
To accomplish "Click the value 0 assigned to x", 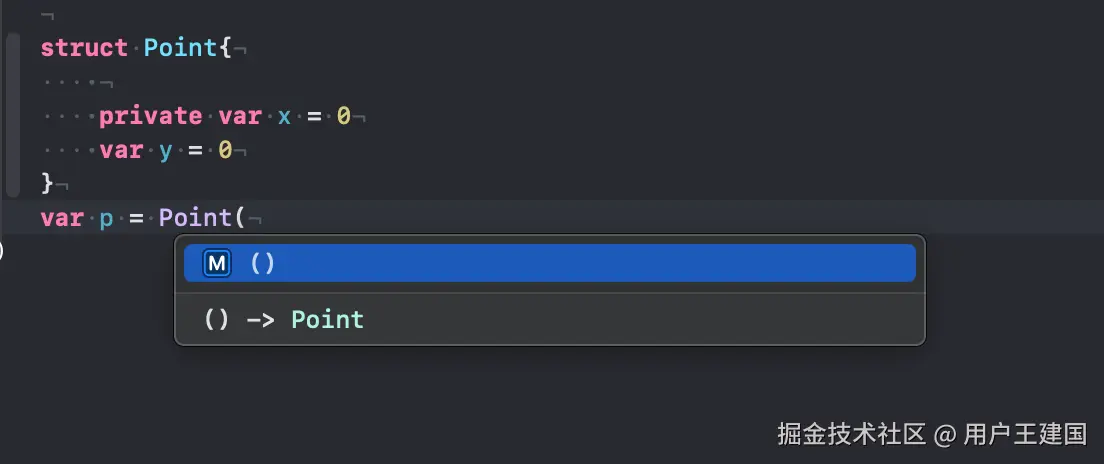I will (x=343, y=116).
